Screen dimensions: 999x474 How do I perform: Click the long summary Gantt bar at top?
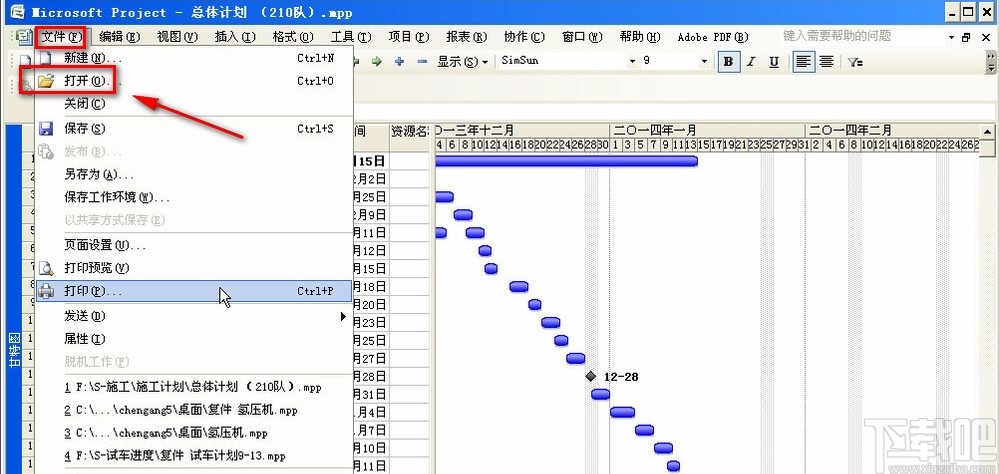click(x=566, y=161)
